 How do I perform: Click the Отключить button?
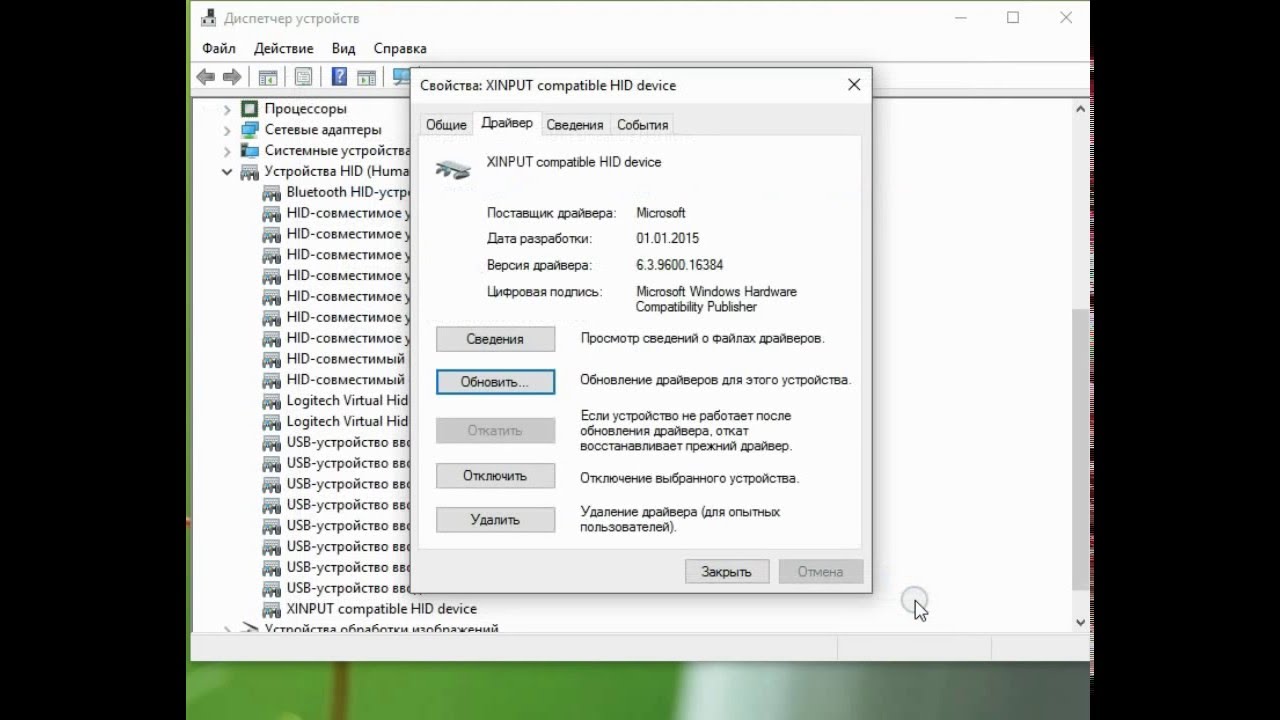point(495,476)
